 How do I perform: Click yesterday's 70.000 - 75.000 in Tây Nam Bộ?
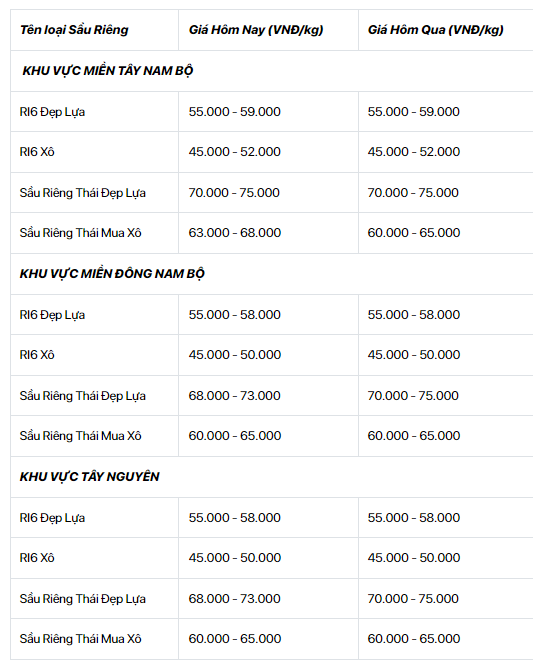[x=413, y=192]
